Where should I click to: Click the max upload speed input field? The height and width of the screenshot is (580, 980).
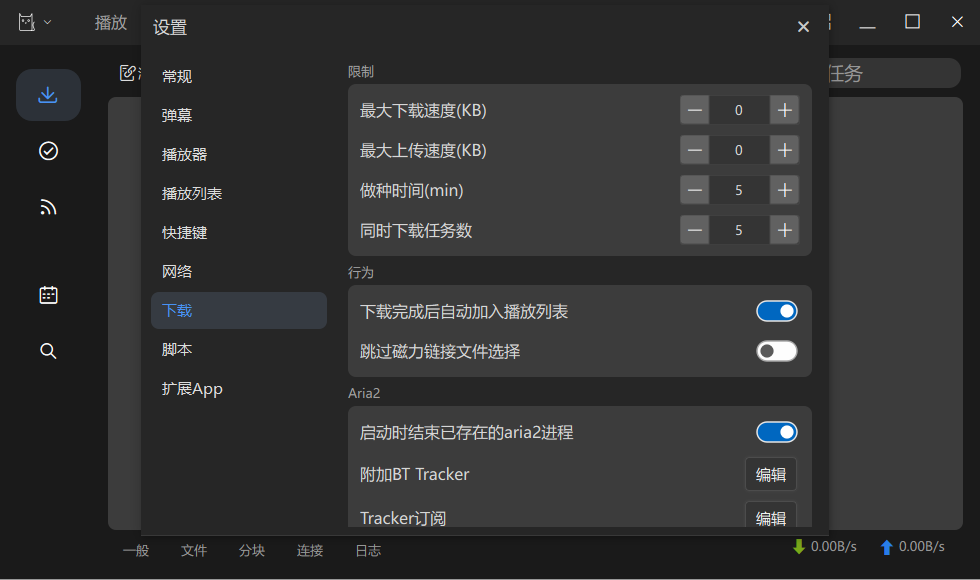[x=739, y=151]
